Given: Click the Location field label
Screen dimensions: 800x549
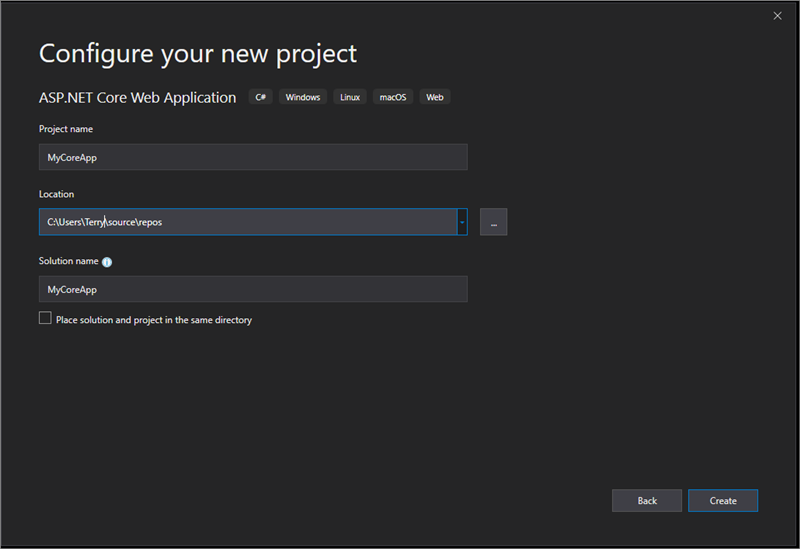Looking at the screenshot, I should tap(56, 194).
